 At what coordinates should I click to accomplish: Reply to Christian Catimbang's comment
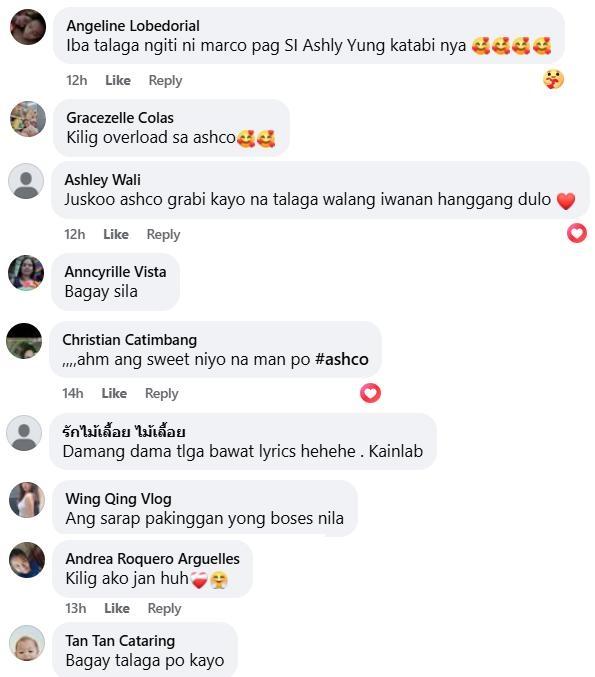(x=161, y=393)
